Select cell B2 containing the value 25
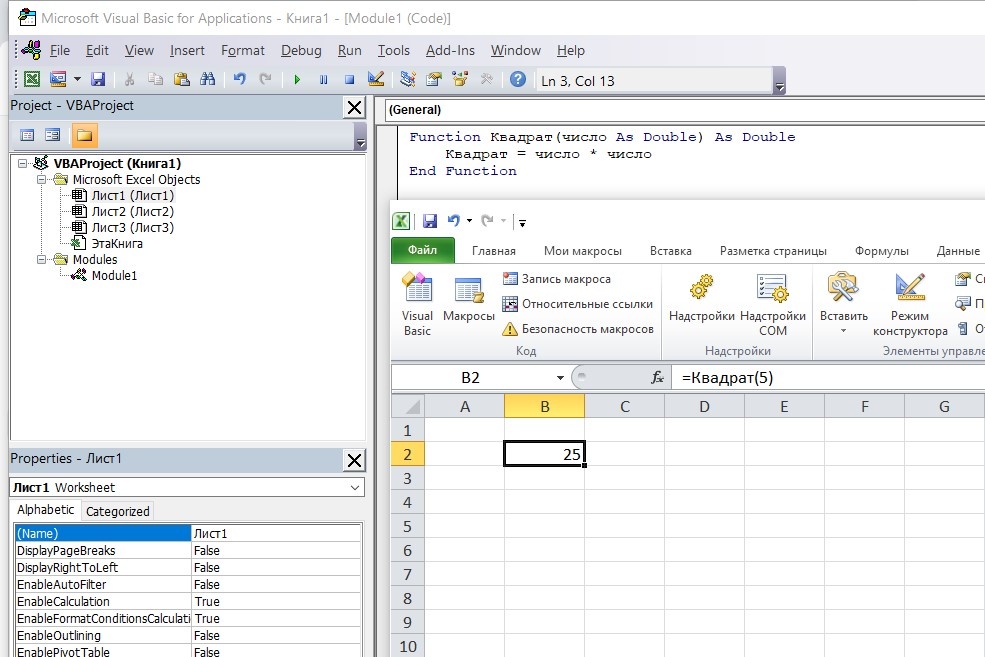The height and width of the screenshot is (657, 985). pos(544,452)
